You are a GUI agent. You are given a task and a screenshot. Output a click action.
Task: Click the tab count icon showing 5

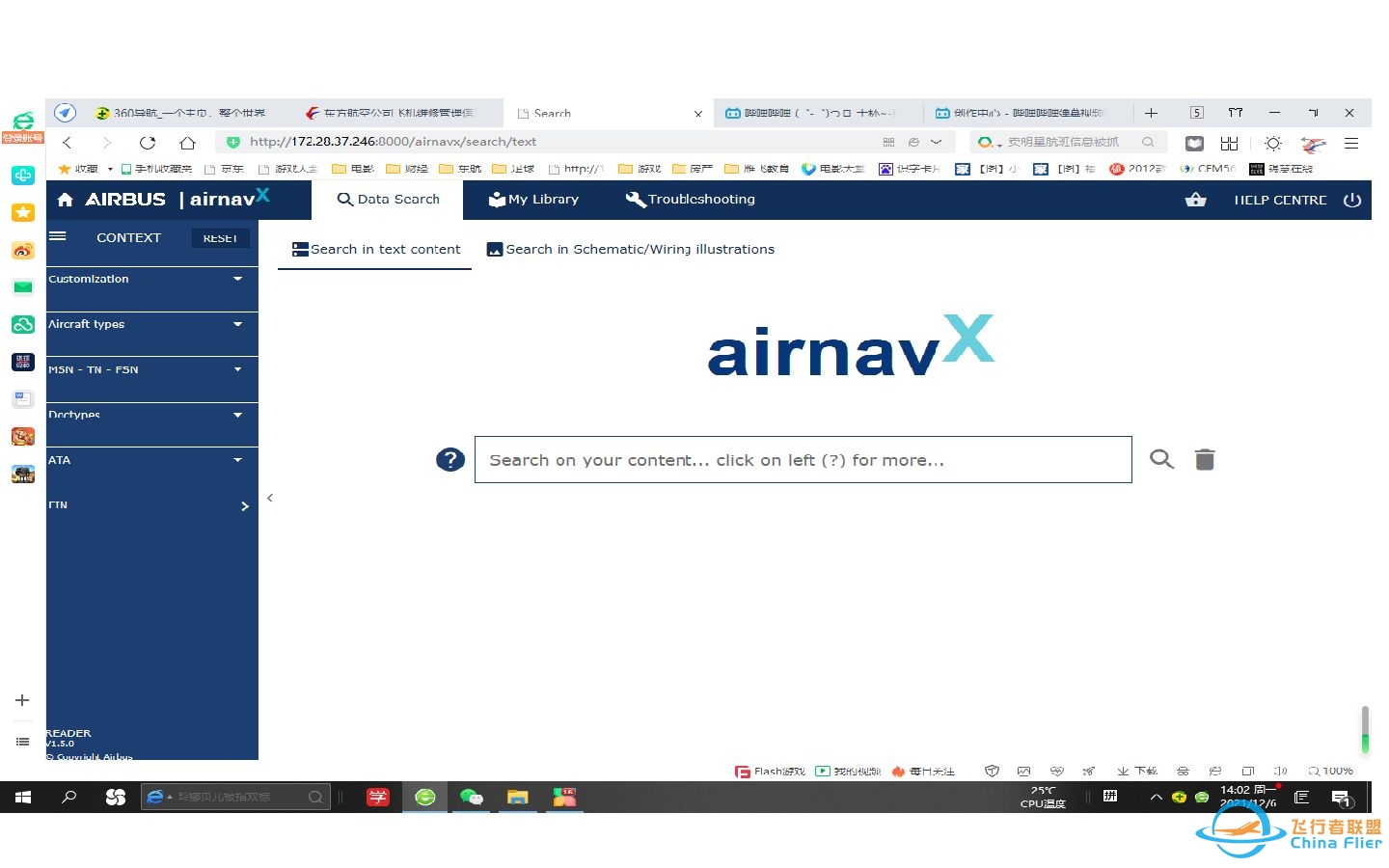coord(1197,113)
